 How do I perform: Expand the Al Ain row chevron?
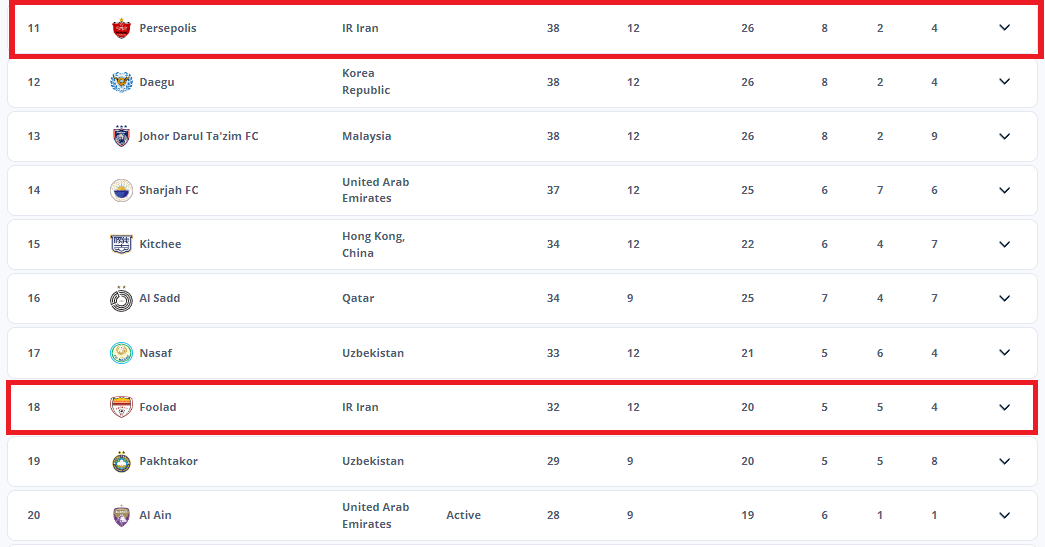(1004, 515)
